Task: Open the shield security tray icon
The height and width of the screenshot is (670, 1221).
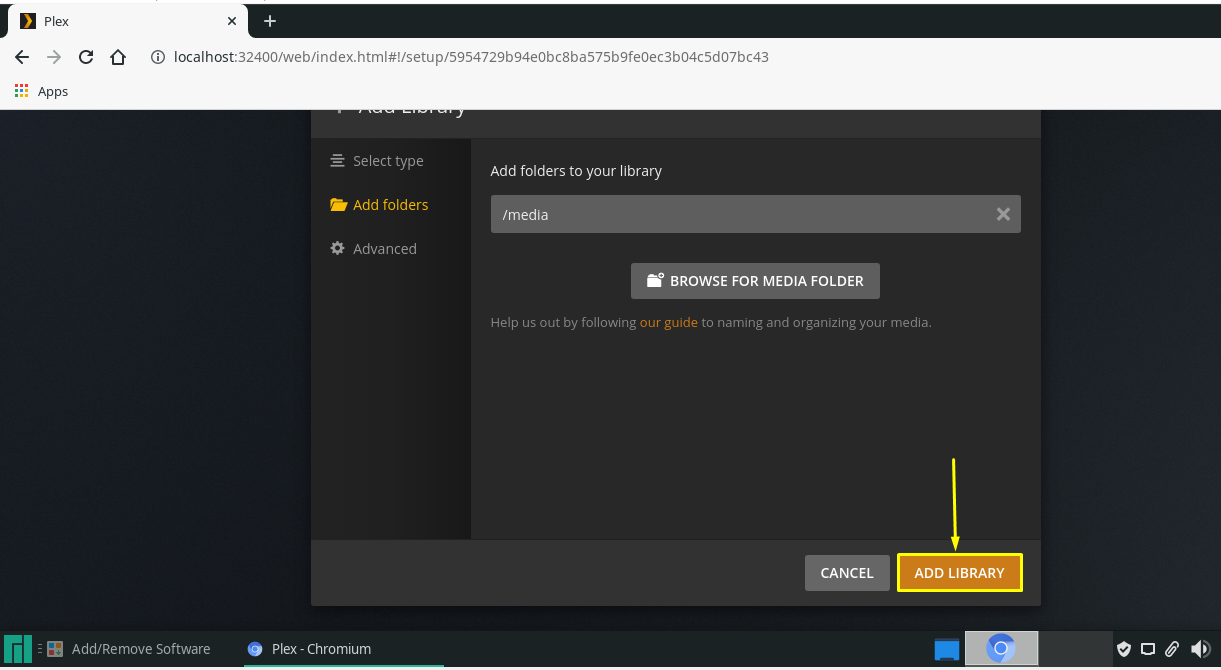Action: tap(1124, 649)
